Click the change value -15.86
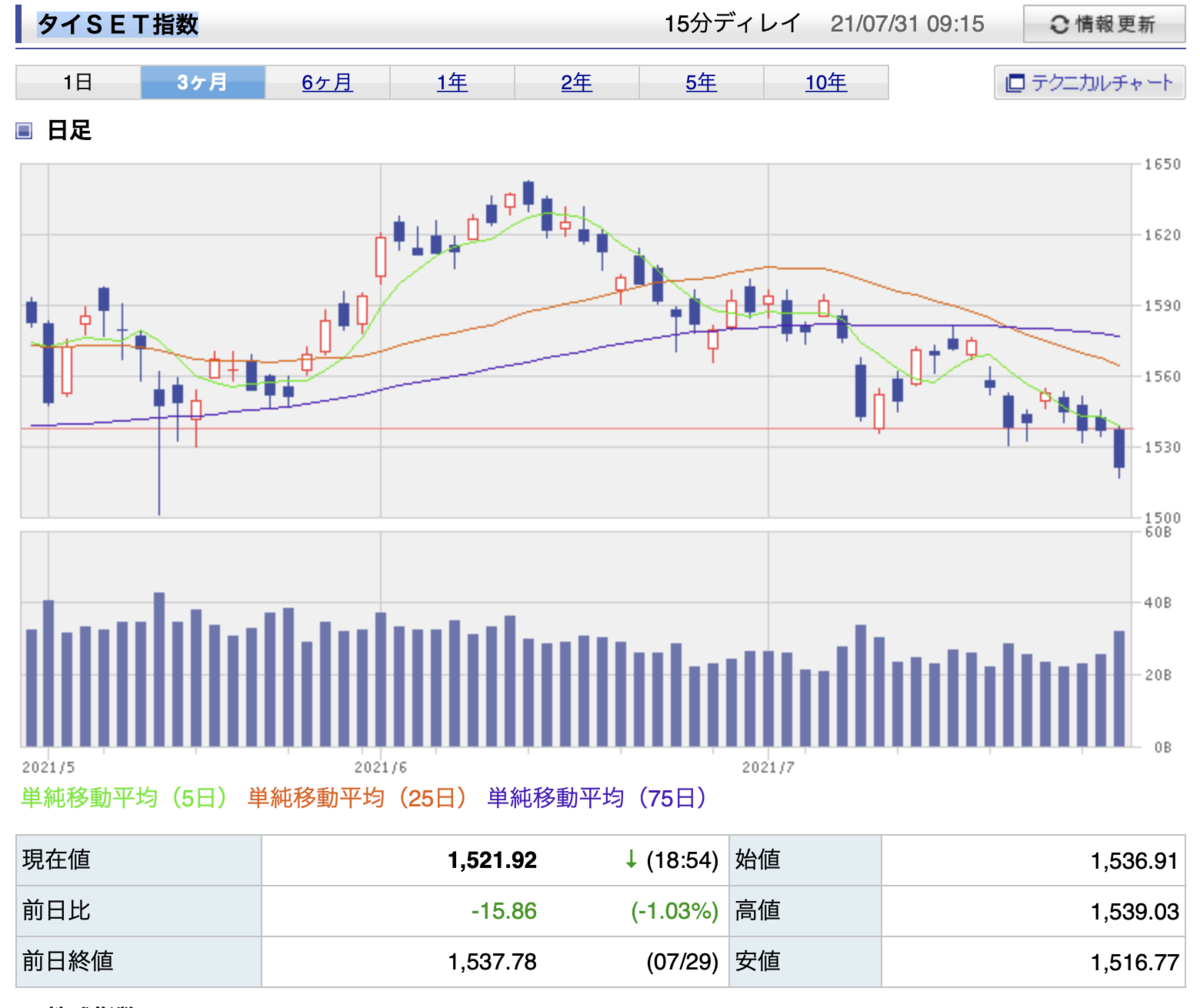This screenshot has height=1008, width=1200. click(x=504, y=911)
